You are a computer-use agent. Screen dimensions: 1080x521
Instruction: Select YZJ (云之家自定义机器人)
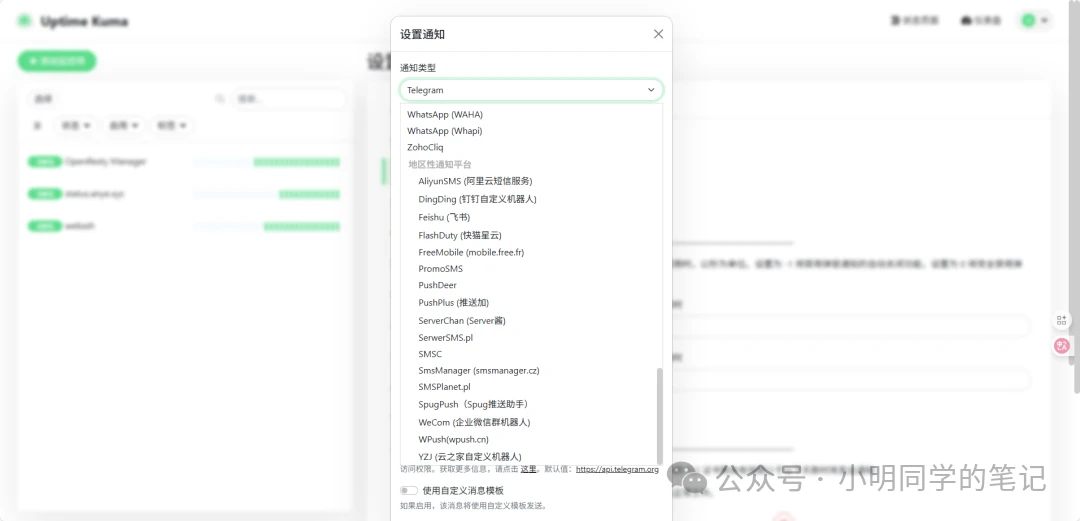pyautogui.click(x=470, y=457)
